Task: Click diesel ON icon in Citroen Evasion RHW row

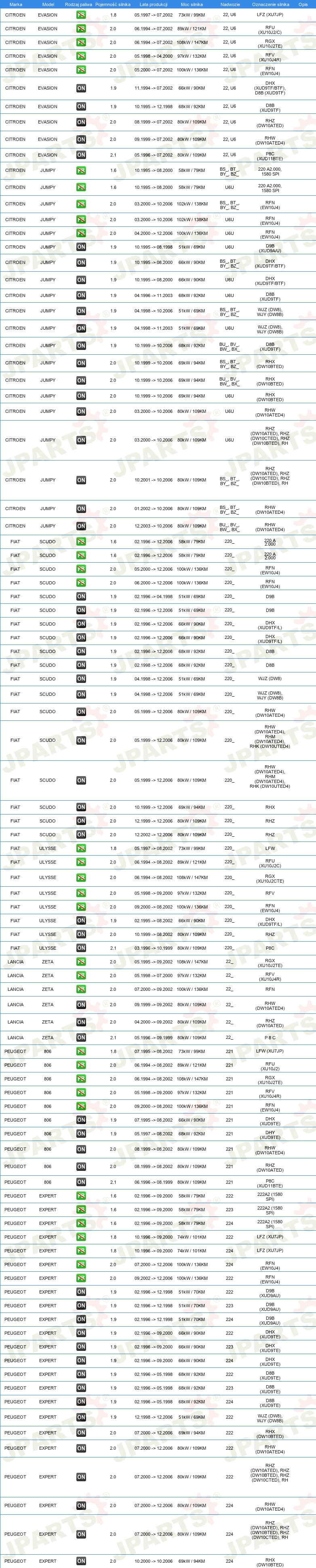Action: point(81,139)
